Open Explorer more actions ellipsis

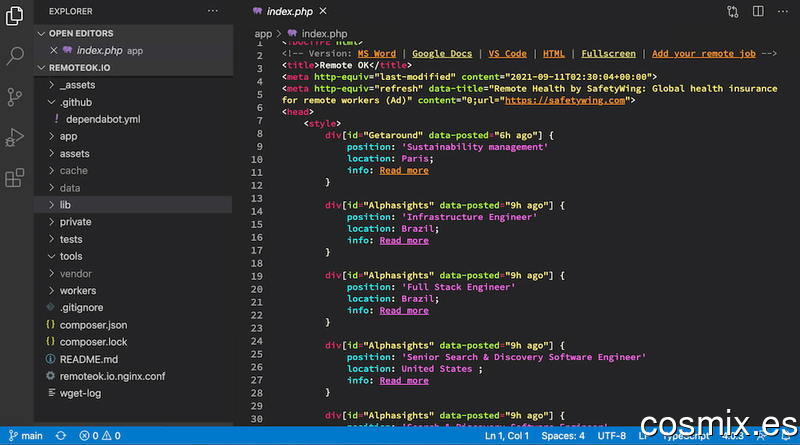click(213, 11)
